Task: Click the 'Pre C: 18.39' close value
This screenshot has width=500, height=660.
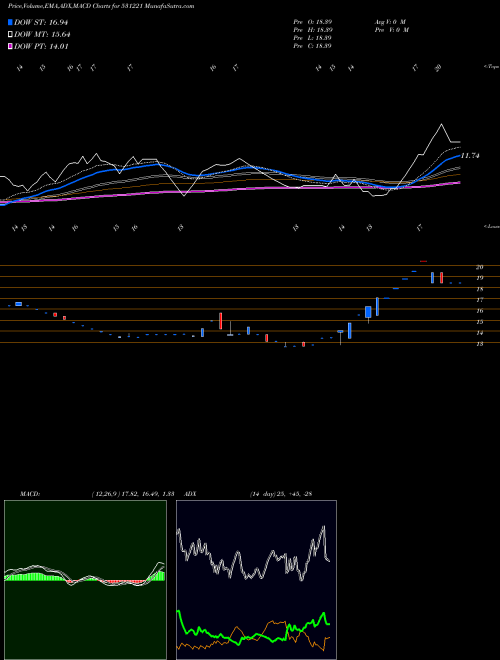Action: tap(313, 46)
